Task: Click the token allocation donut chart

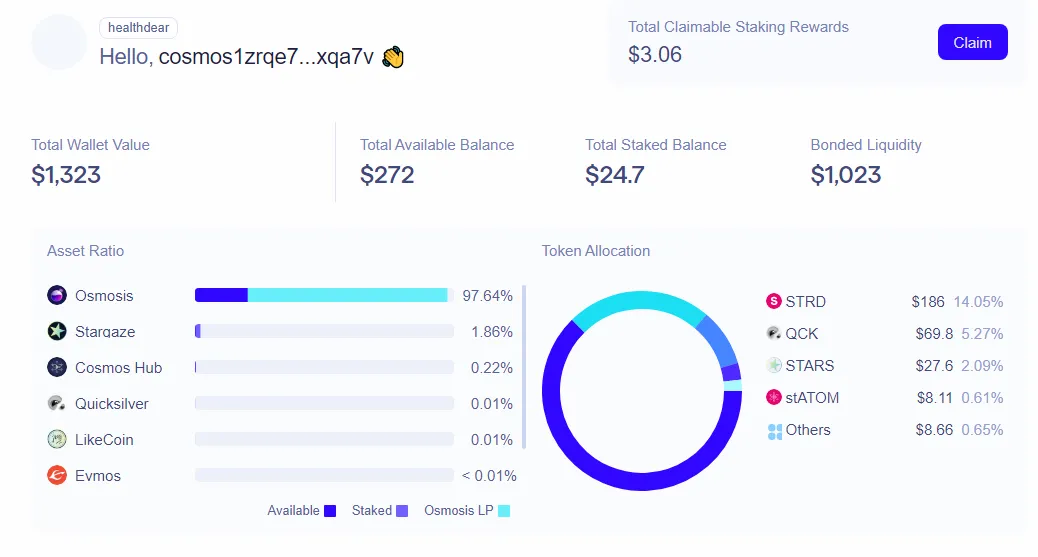Action: point(641,391)
